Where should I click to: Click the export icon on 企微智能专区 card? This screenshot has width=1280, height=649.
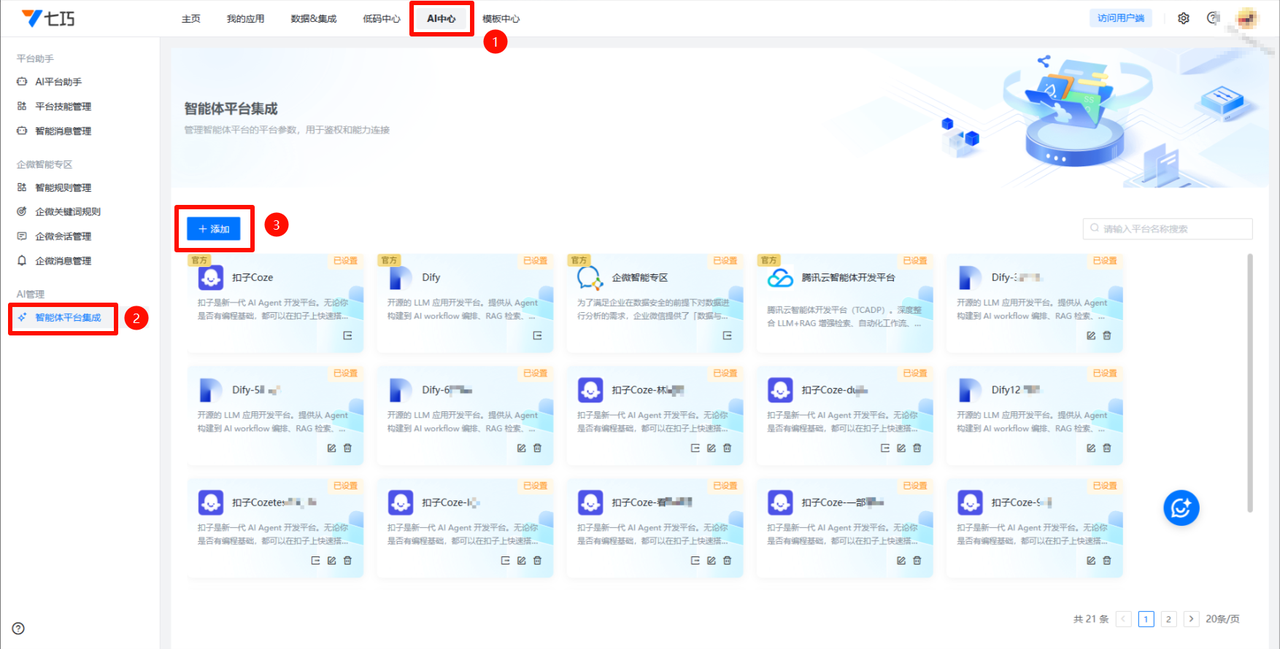click(727, 336)
